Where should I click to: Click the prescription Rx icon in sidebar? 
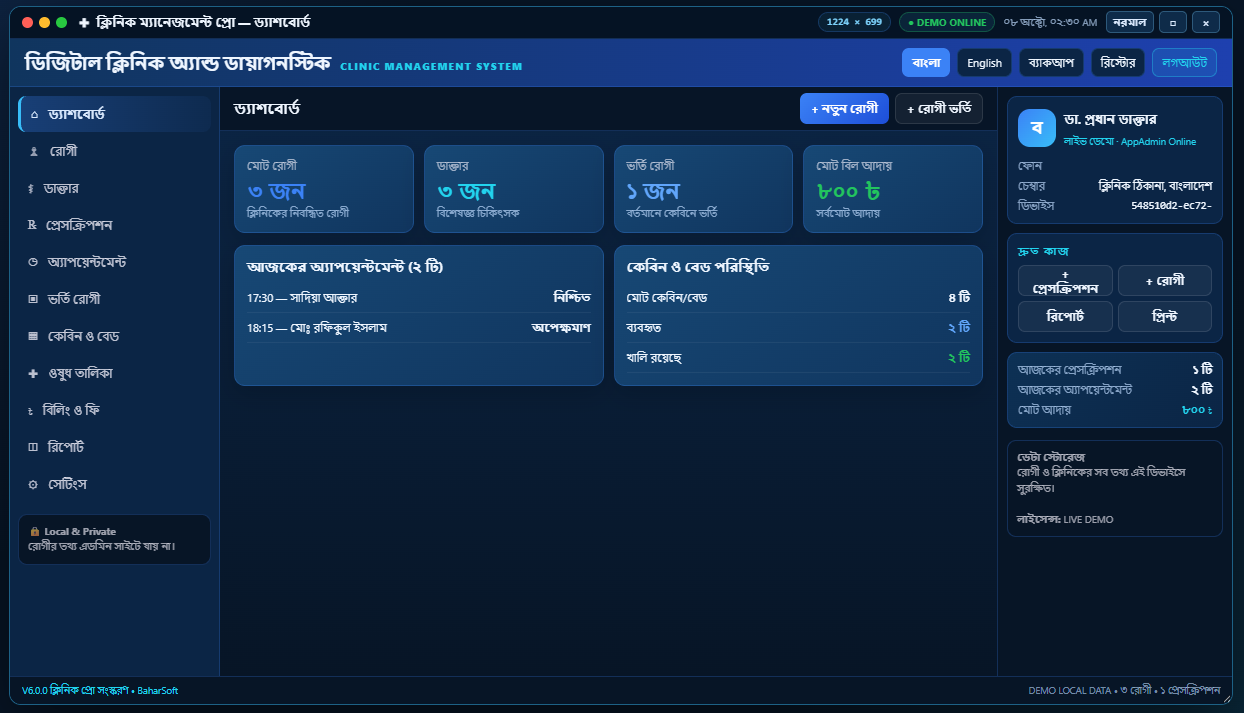(x=33, y=226)
